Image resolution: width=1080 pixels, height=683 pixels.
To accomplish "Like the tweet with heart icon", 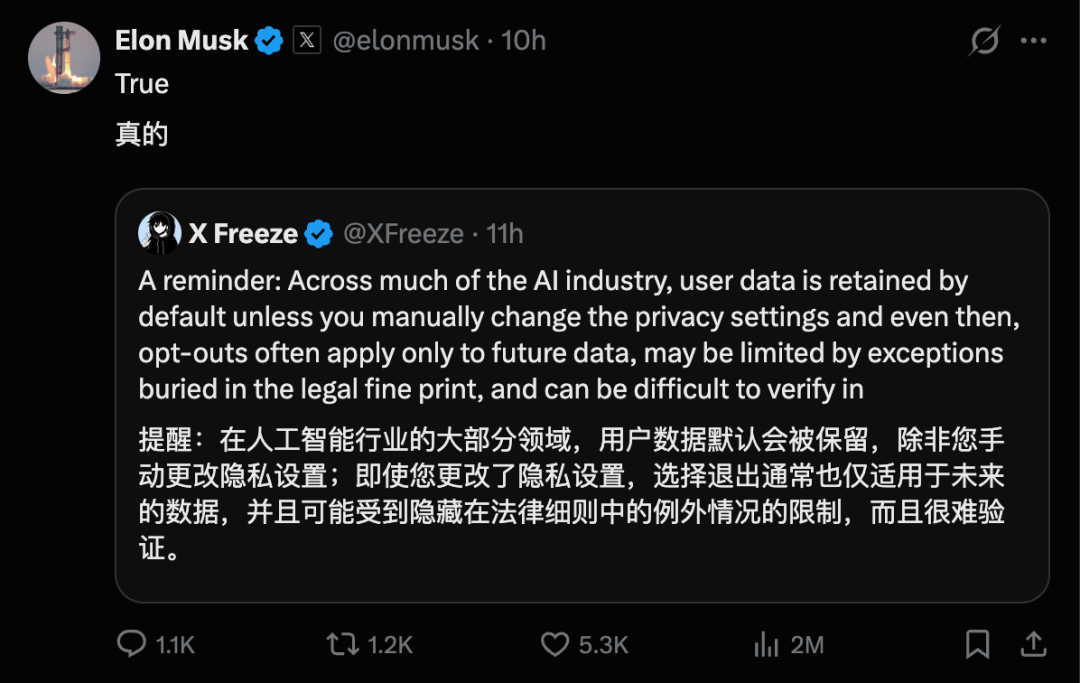I will 554,644.
